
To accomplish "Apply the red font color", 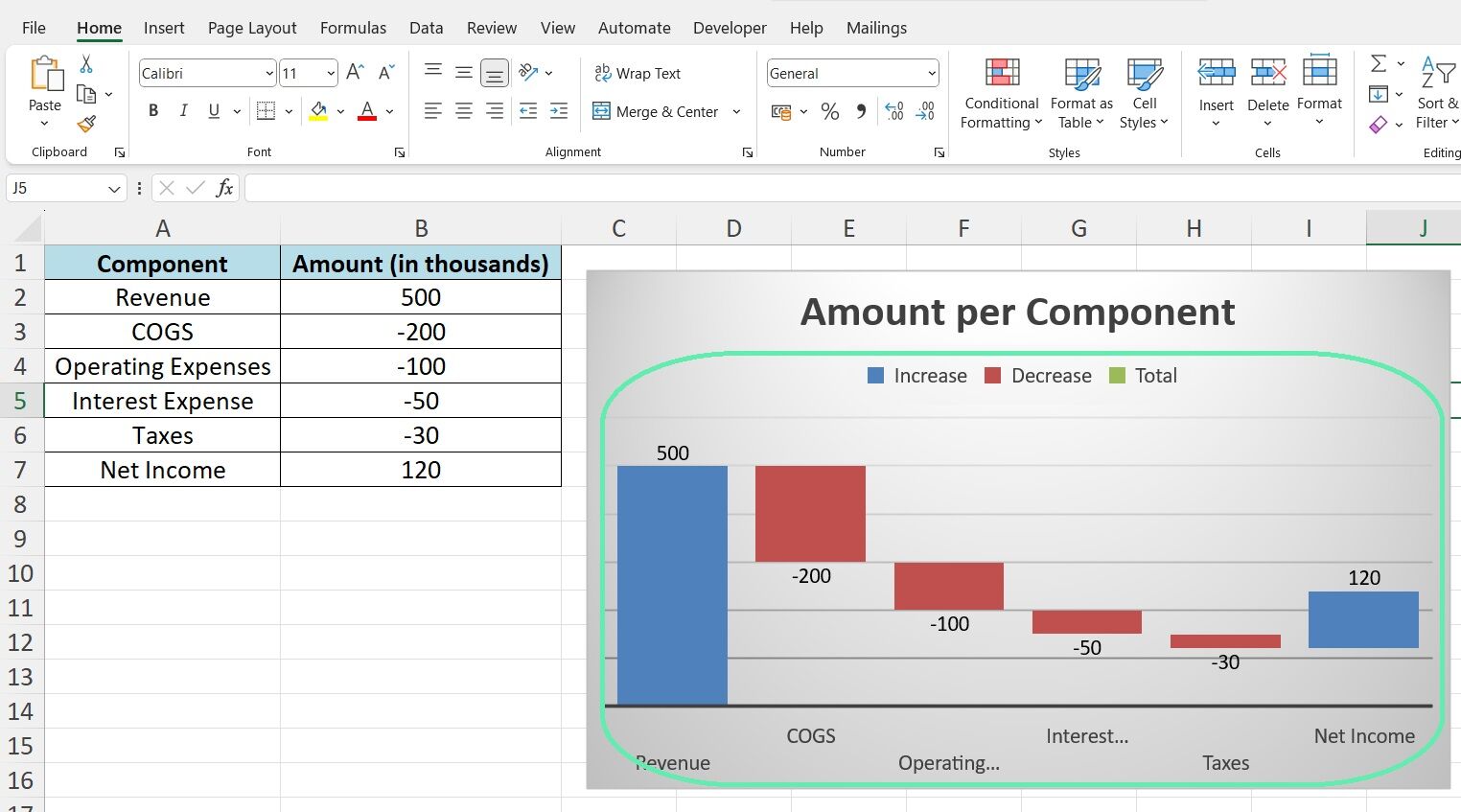I will click(x=366, y=111).
